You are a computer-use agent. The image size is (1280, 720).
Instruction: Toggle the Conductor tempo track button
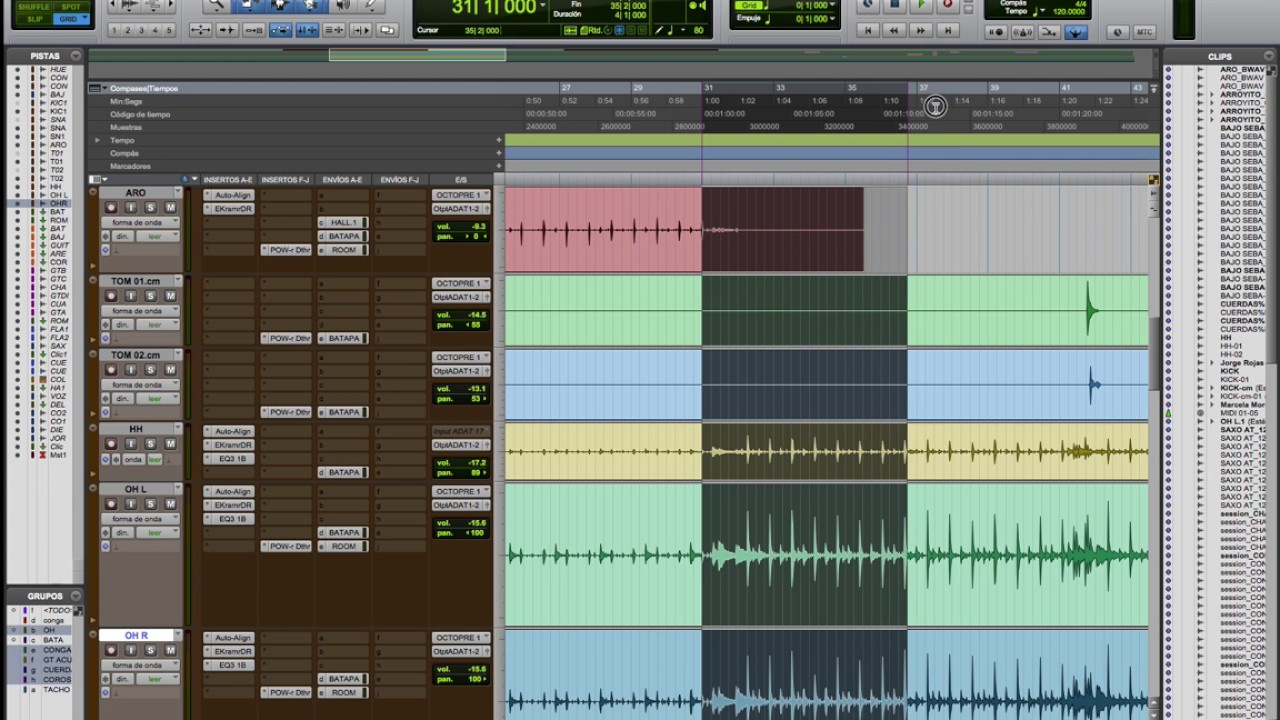(1076, 32)
